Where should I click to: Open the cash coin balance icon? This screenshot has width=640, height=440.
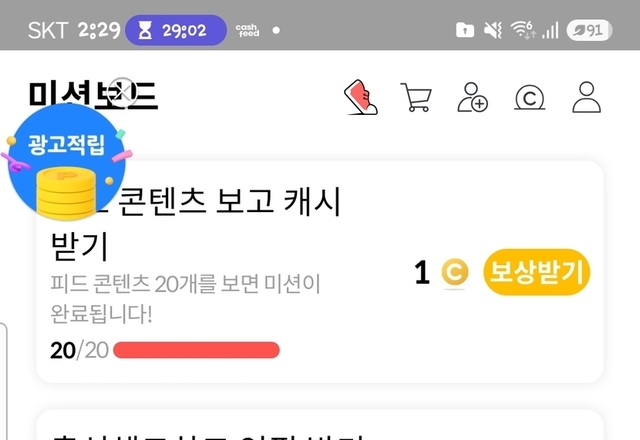pos(529,98)
